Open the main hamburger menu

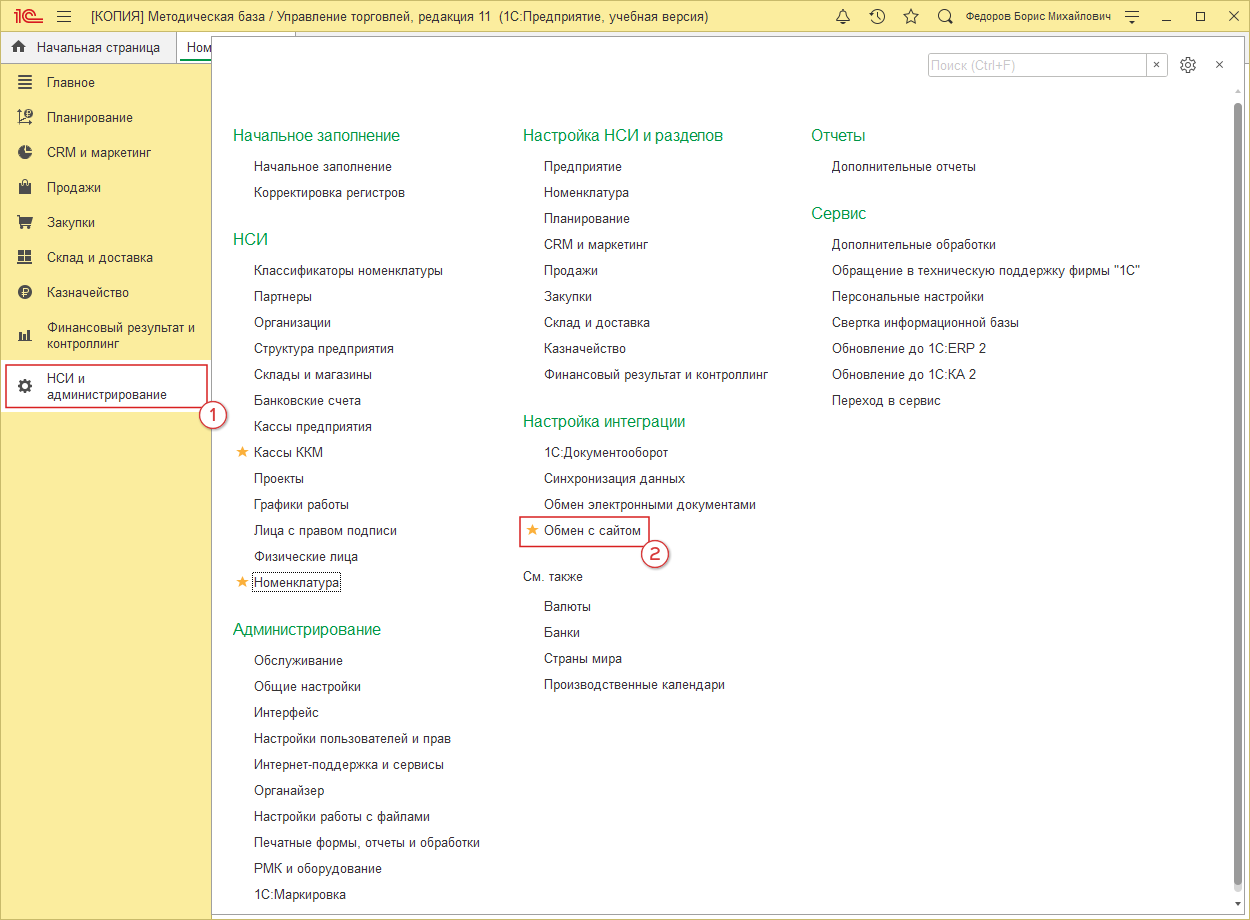[64, 17]
